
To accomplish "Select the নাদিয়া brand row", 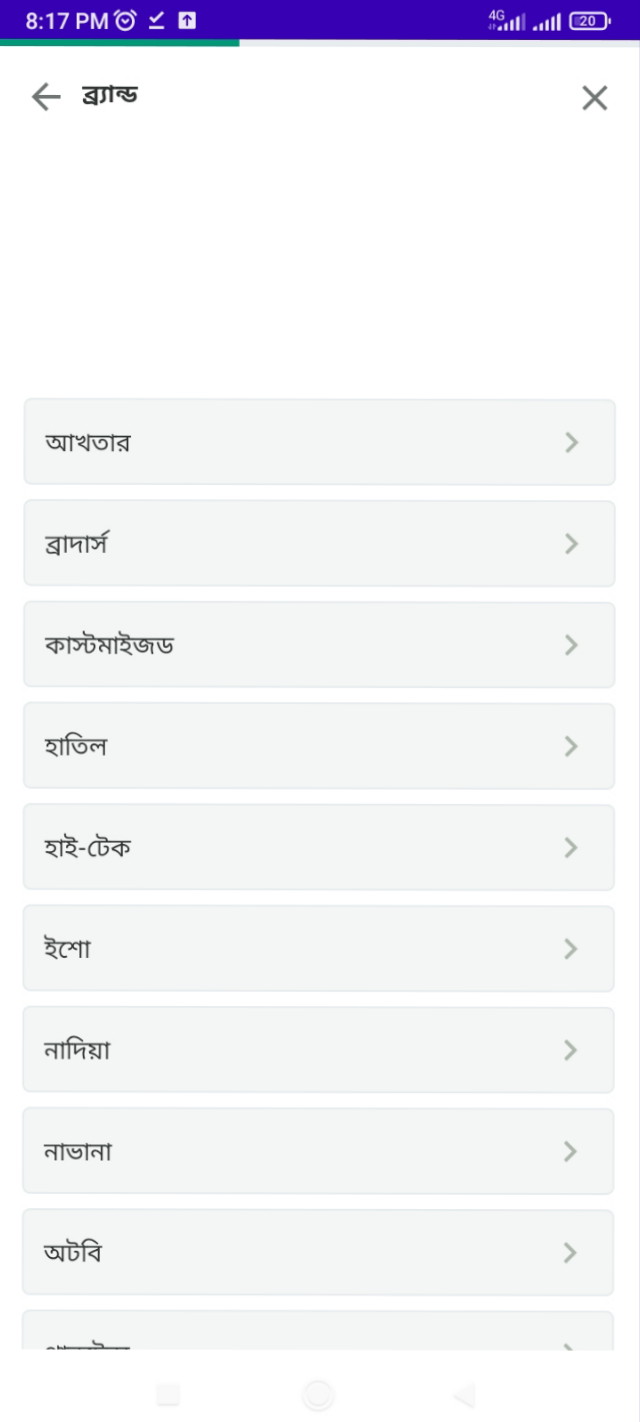I will click(319, 1050).
